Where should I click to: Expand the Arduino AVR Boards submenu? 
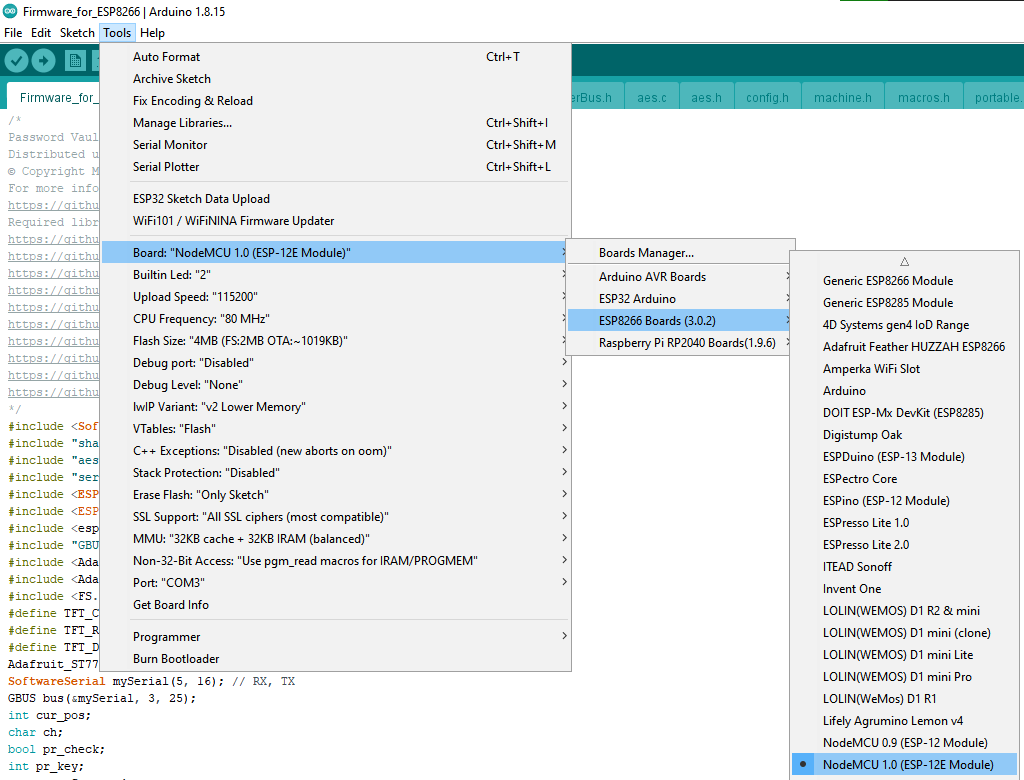click(680, 277)
